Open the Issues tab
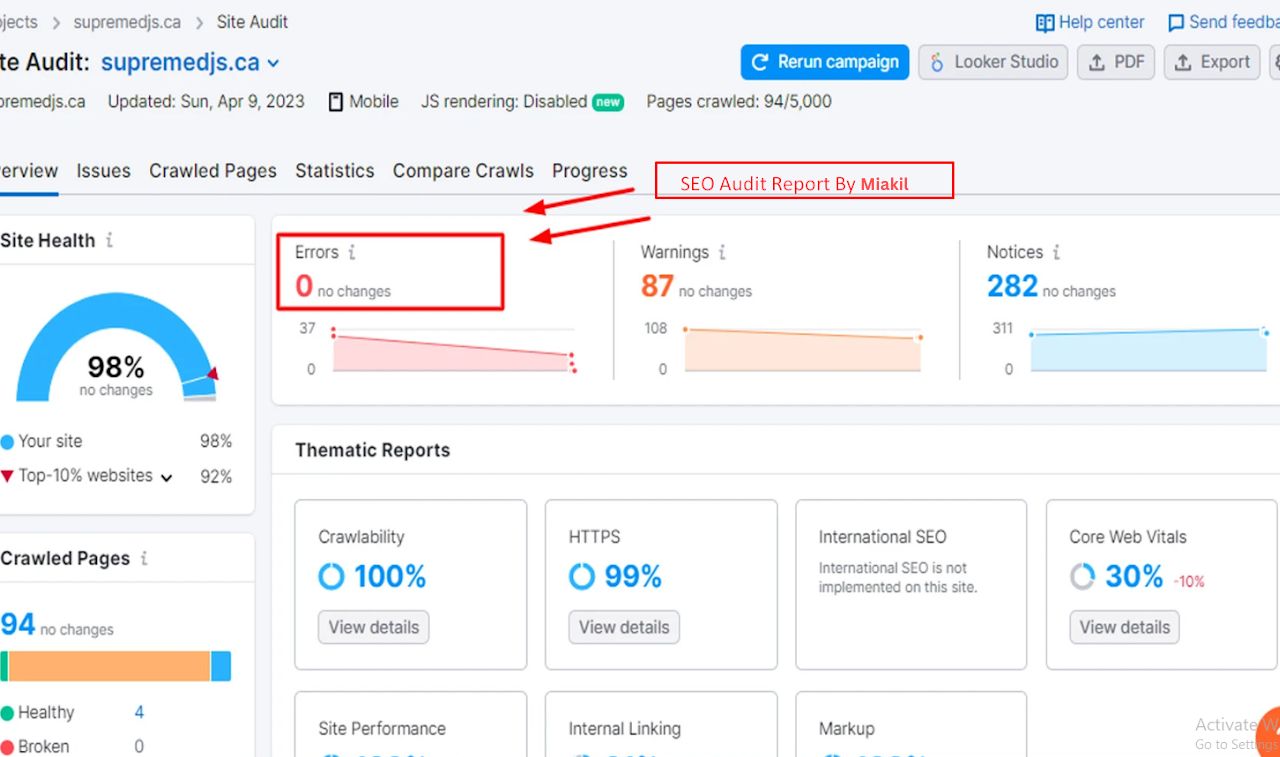This screenshot has height=757, width=1280. pyautogui.click(x=103, y=171)
